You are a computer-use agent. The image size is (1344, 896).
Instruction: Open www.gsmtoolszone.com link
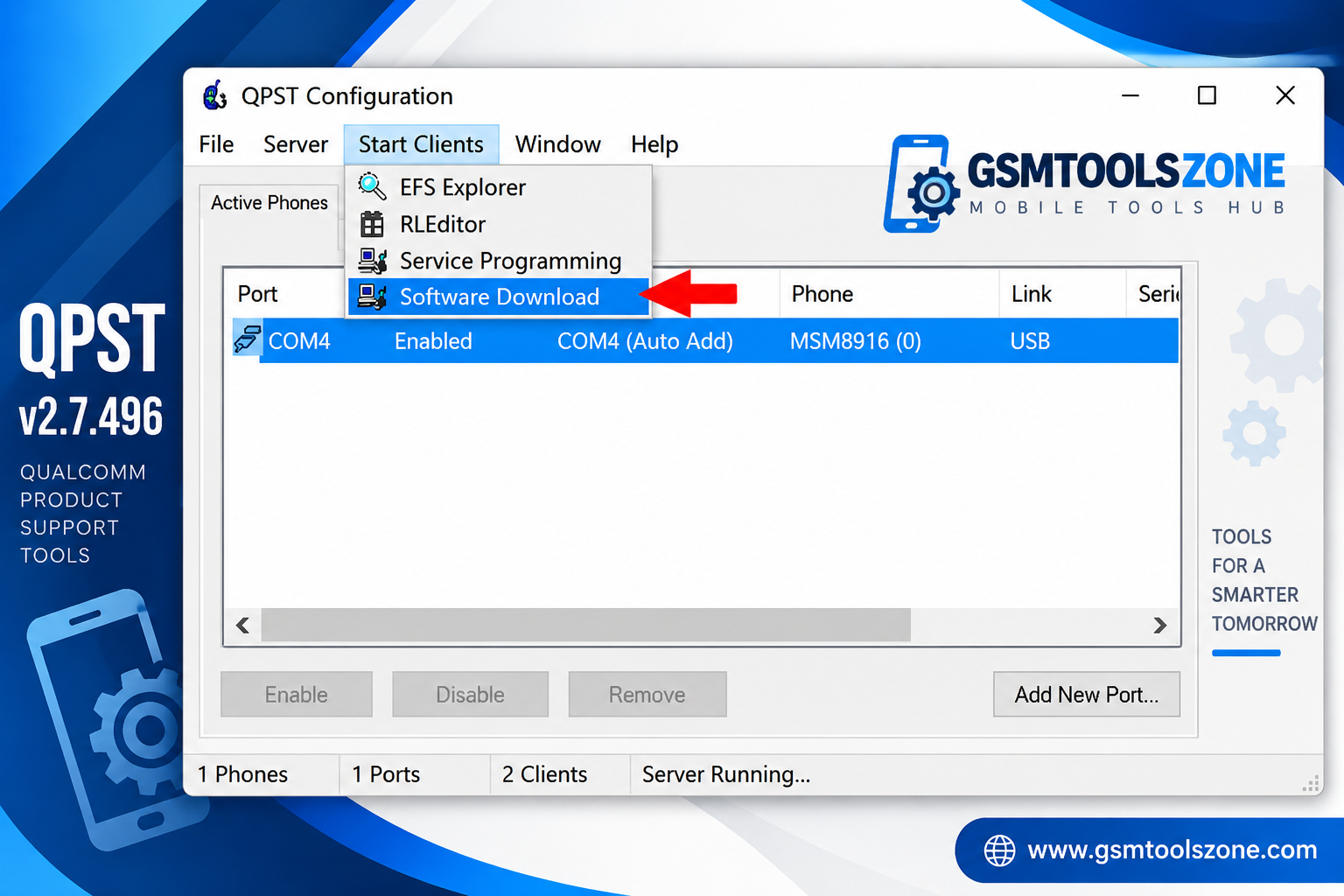click(1172, 850)
